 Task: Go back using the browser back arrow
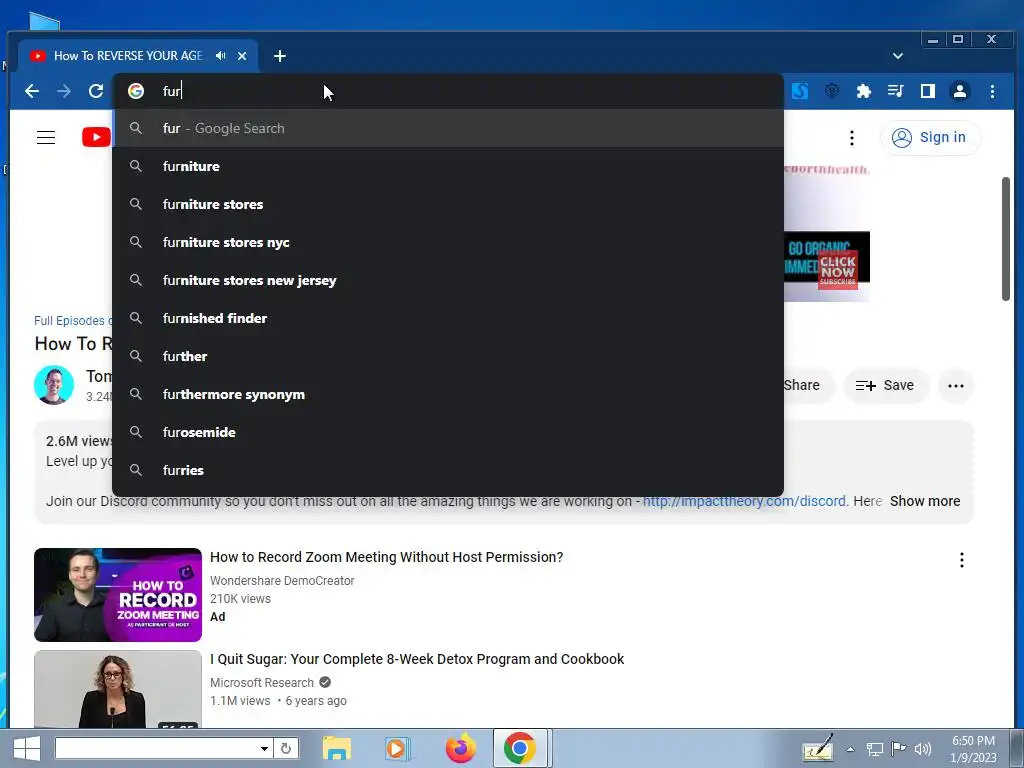click(31, 91)
